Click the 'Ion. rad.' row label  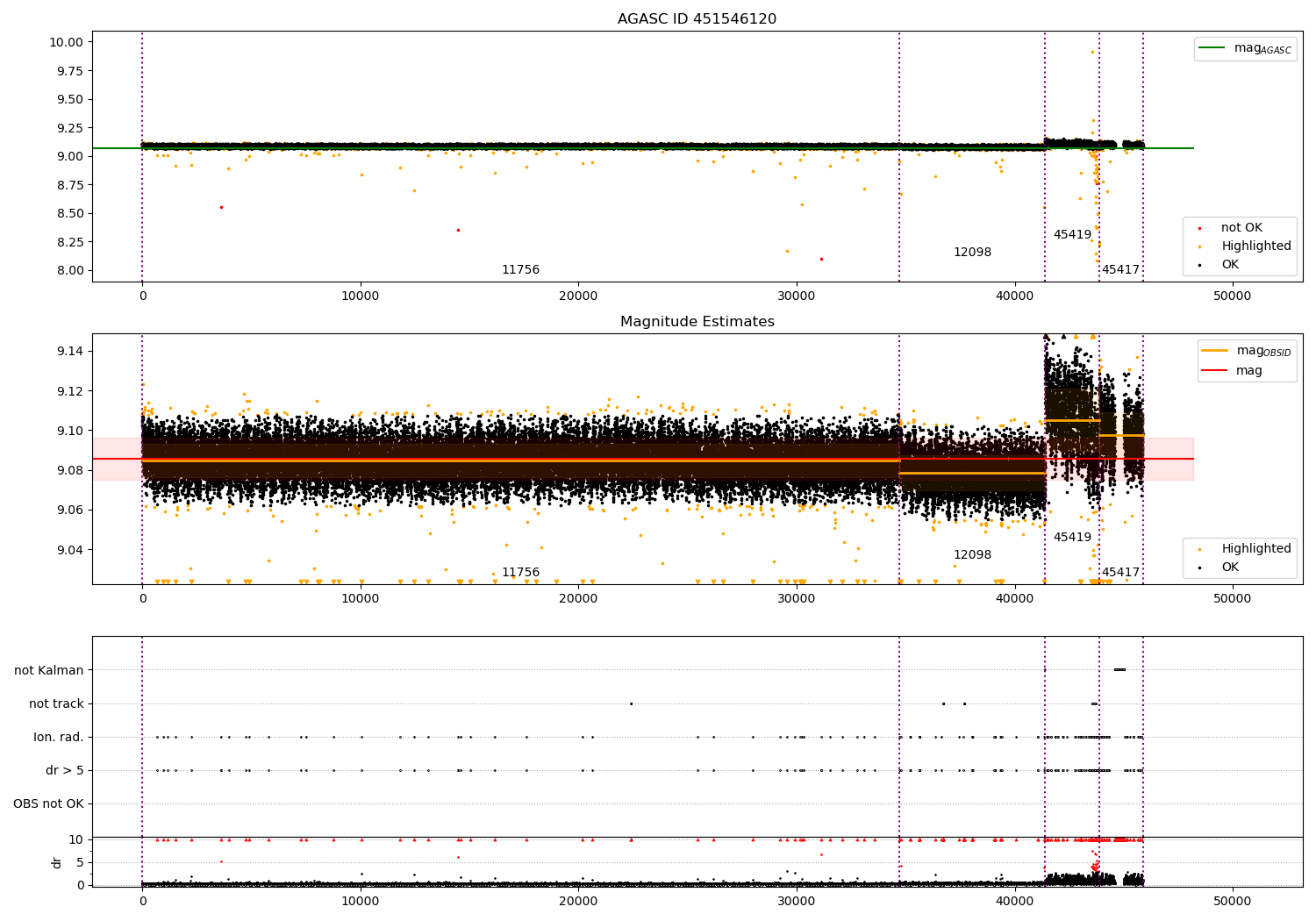point(59,738)
